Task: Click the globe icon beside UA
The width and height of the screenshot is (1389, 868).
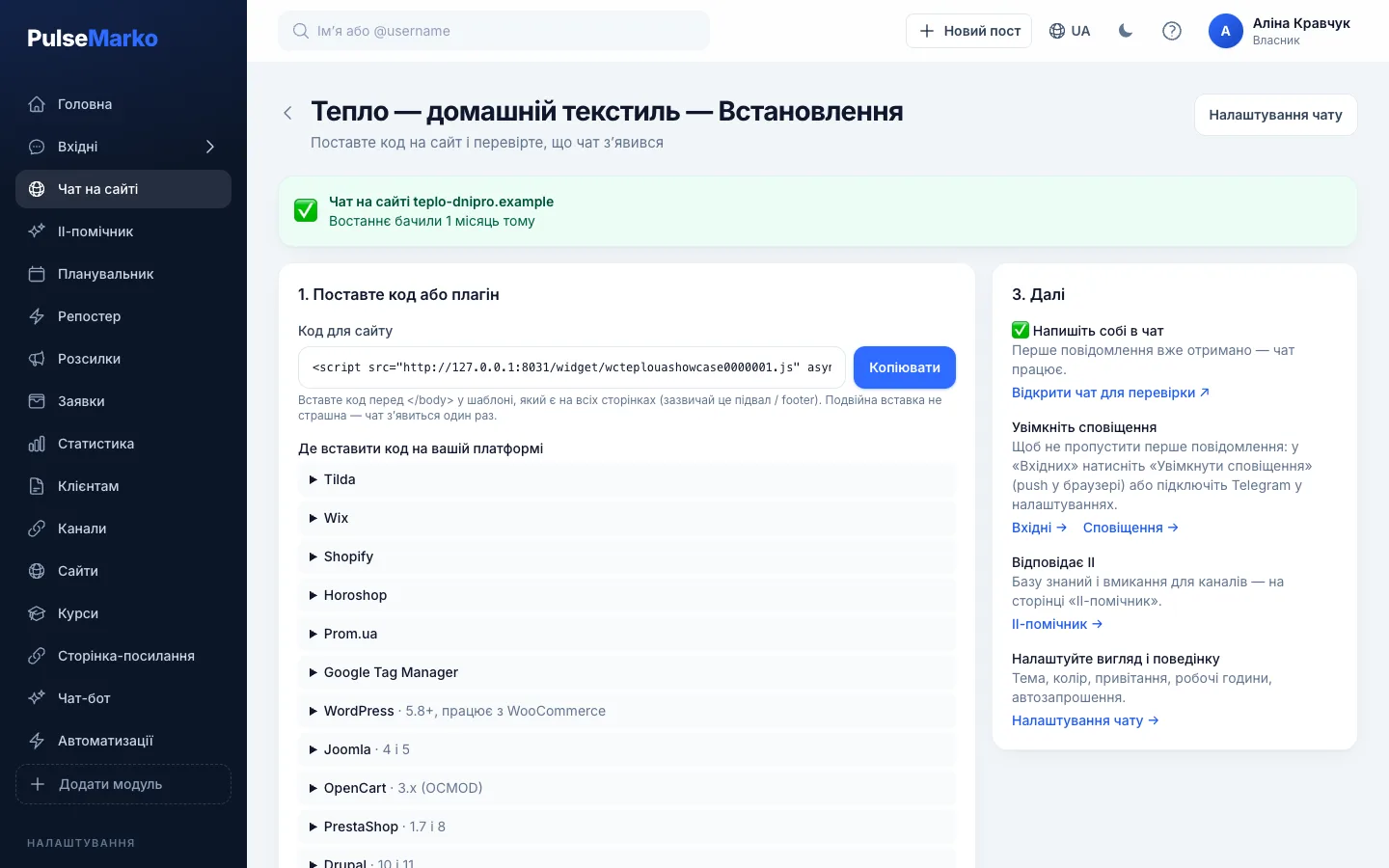Action: coord(1057,31)
